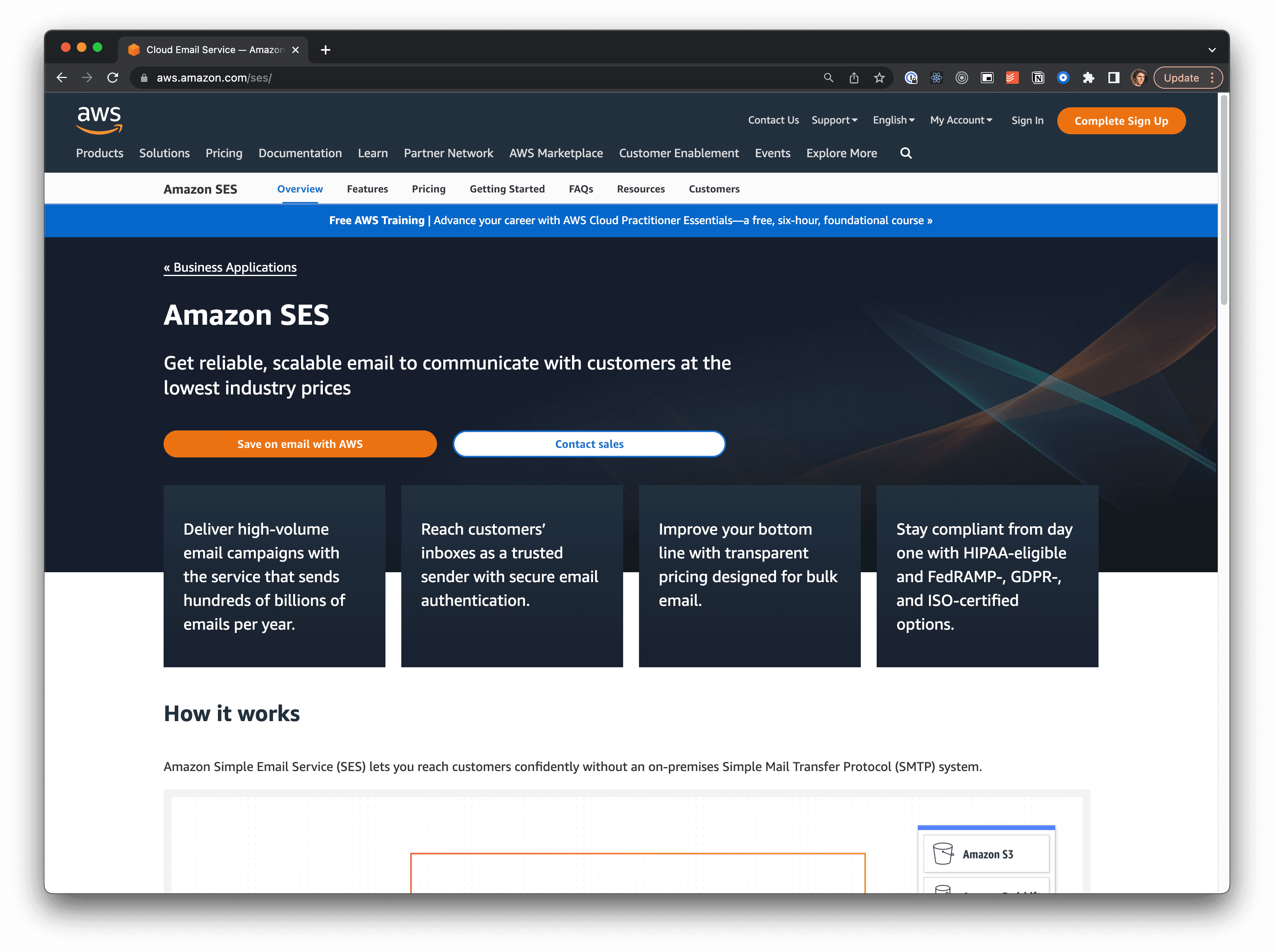This screenshot has height=952, width=1274.
Task: Open the Solutions menu
Action: (x=164, y=153)
